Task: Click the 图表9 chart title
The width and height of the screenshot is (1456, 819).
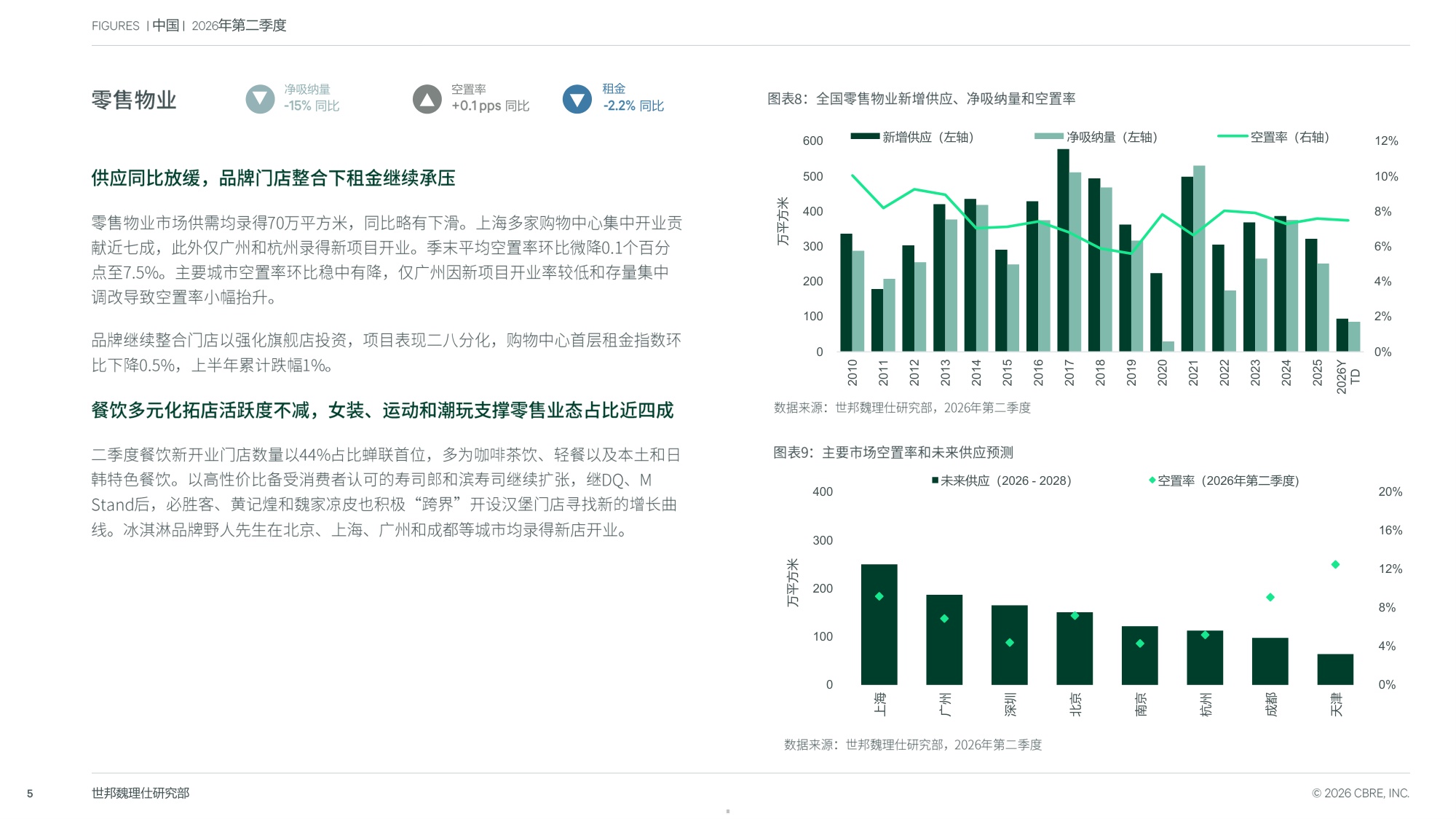Action: [893, 452]
